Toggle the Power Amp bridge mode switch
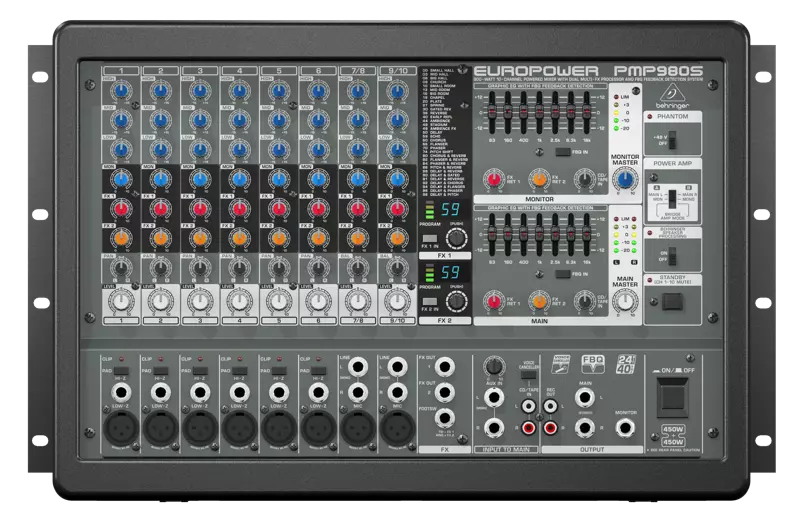The image size is (800, 531). click(672, 198)
